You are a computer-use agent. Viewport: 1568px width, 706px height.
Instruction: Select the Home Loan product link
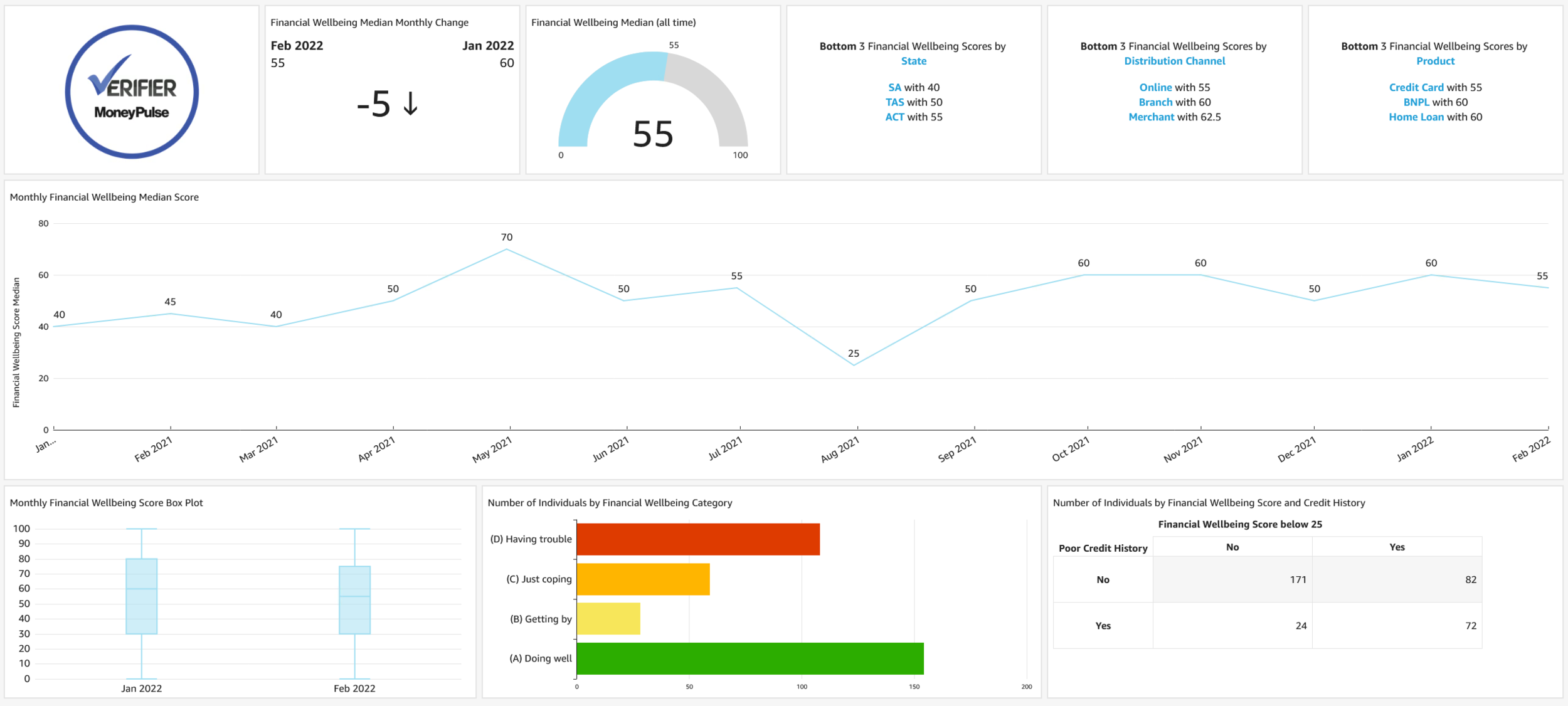[1416, 117]
